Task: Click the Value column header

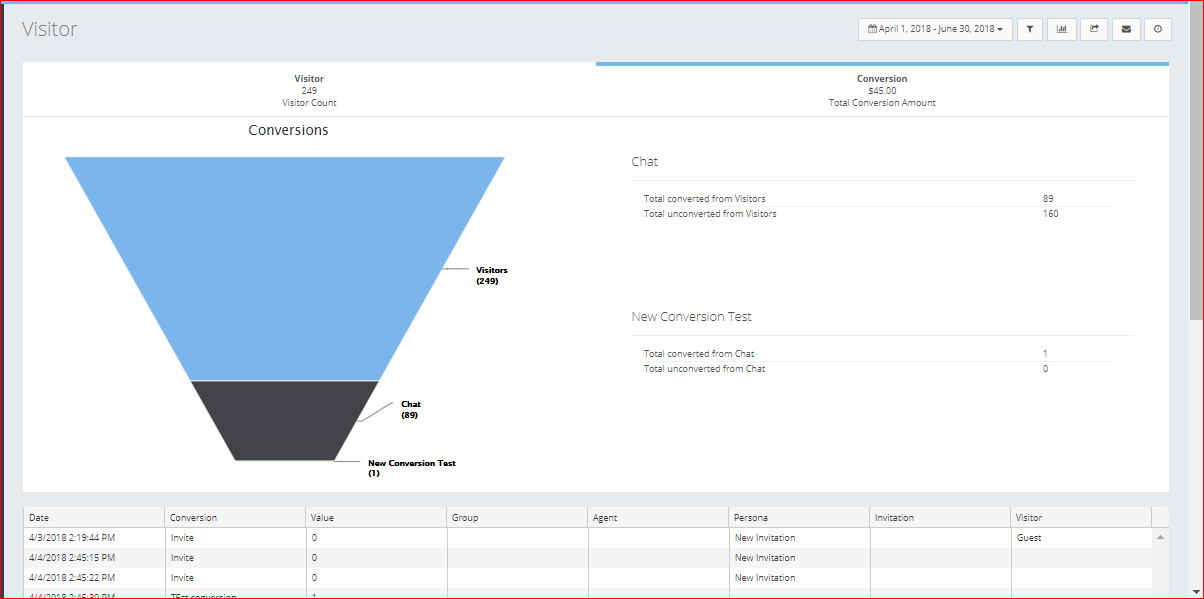Action: [376, 517]
